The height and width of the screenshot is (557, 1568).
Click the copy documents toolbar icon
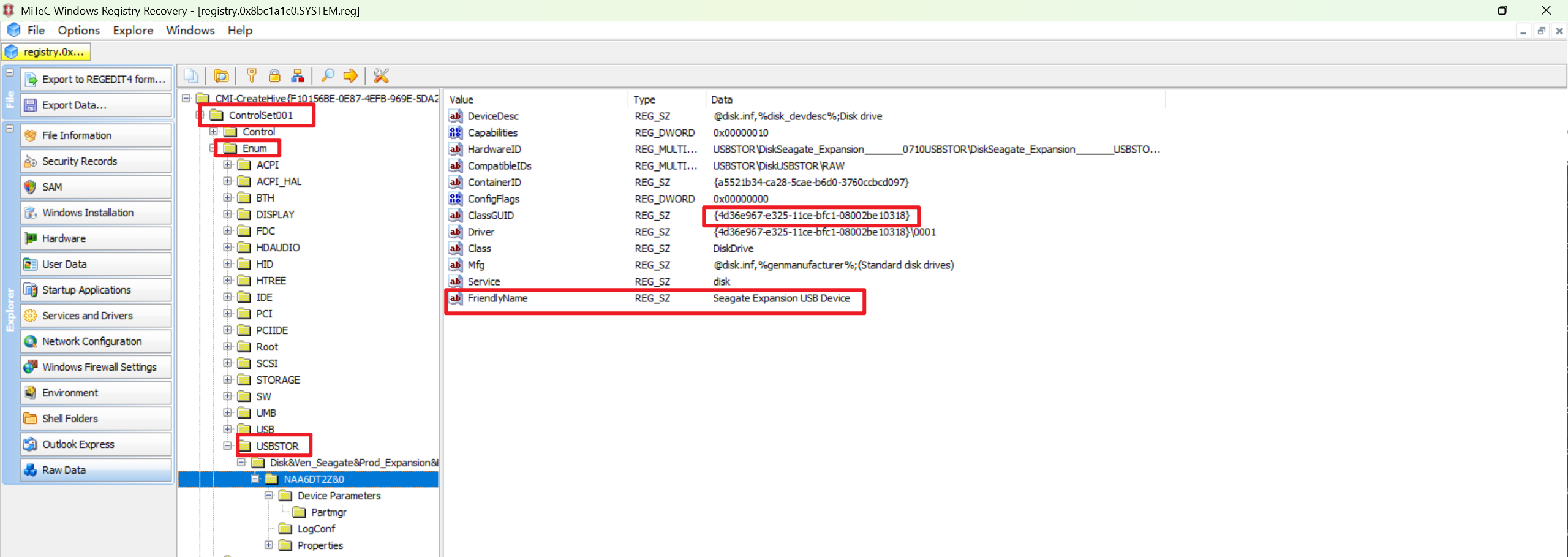tap(191, 76)
